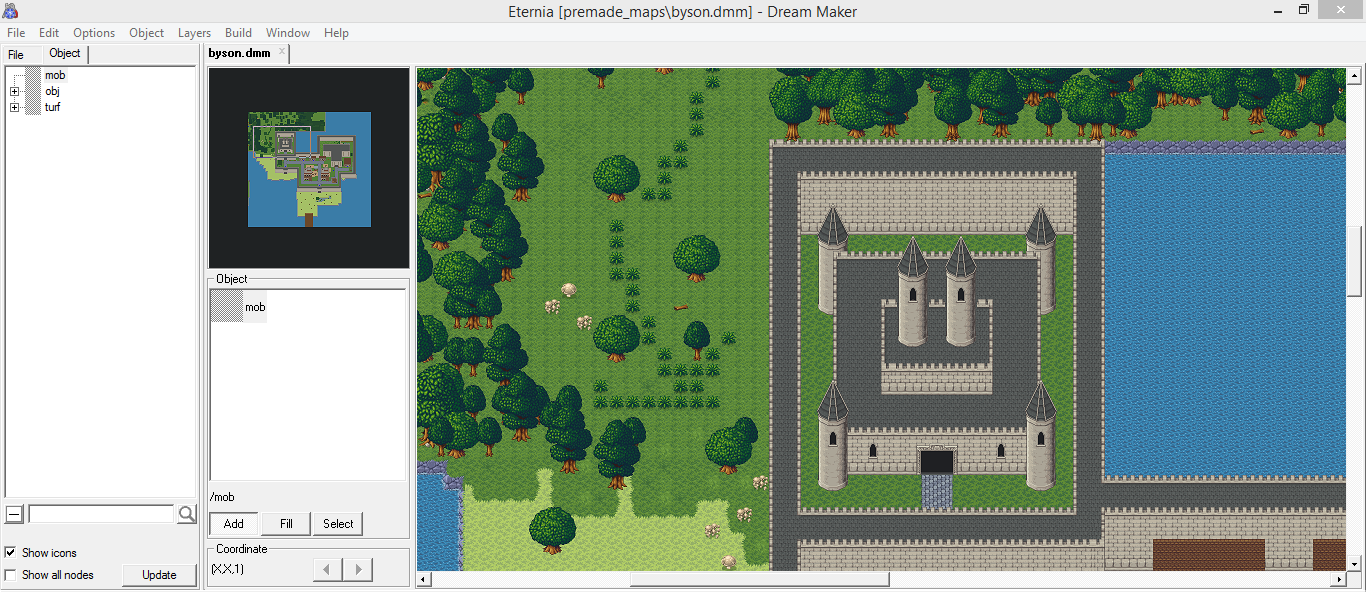
Task: Click the (X,X,1) coordinate text
Action: (227, 569)
